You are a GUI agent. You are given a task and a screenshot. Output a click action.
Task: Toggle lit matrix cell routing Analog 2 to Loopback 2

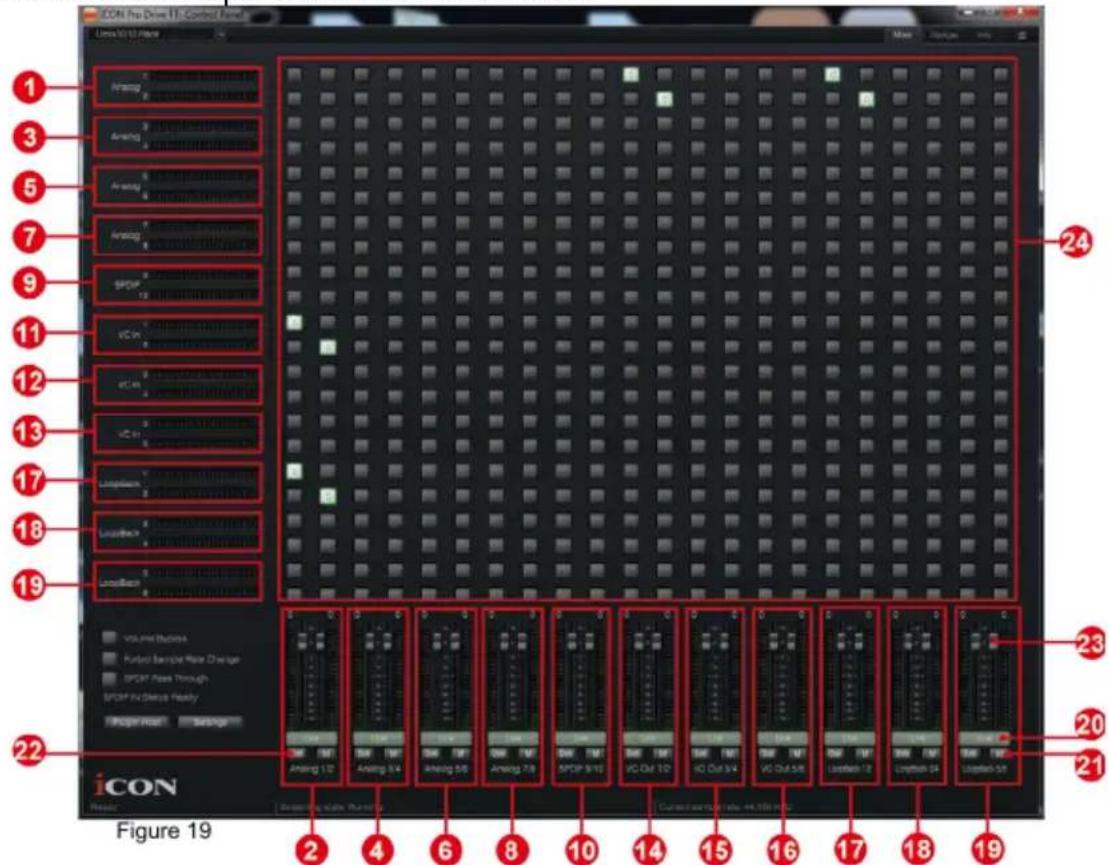[866, 99]
